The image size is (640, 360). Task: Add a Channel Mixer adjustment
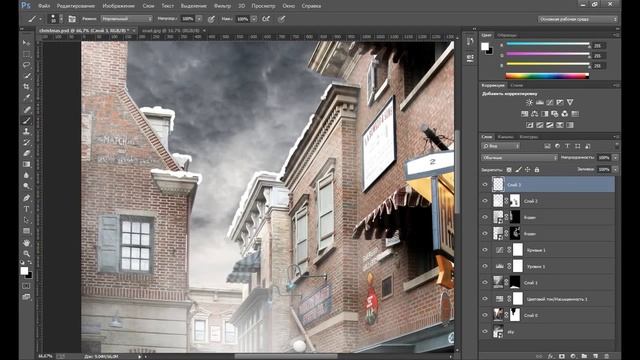click(565, 114)
